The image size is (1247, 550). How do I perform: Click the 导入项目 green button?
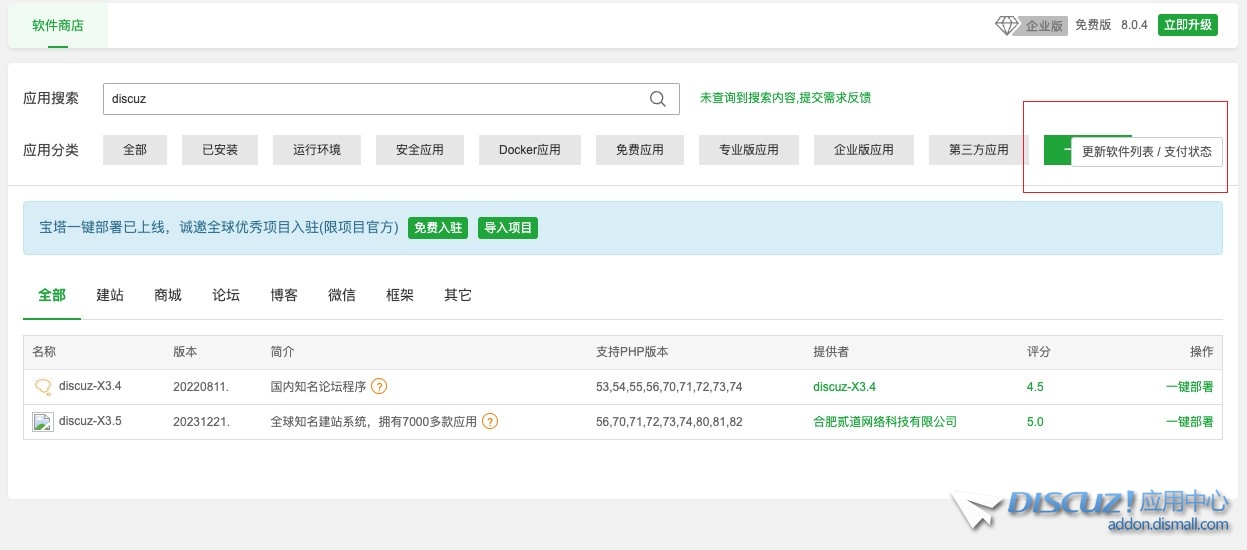(508, 228)
